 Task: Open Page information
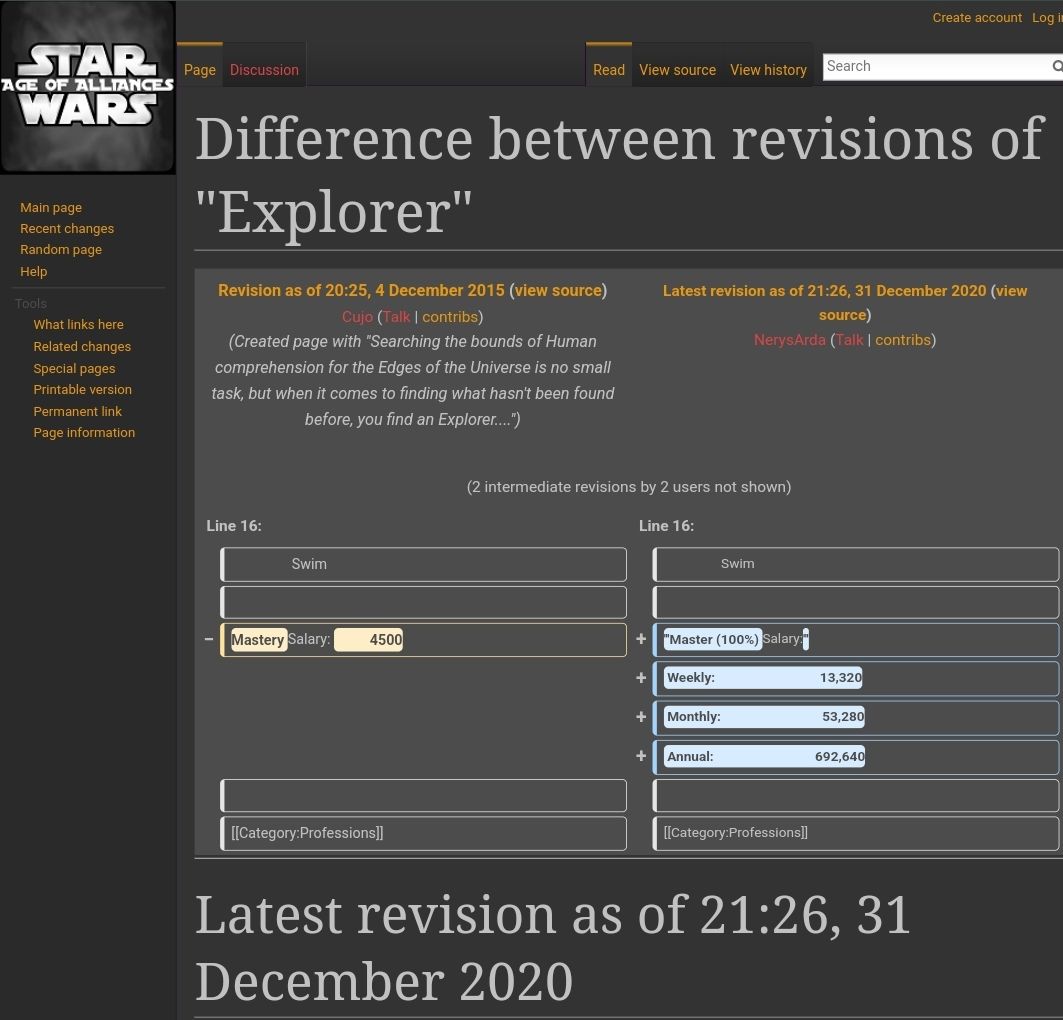pyautogui.click(x=83, y=432)
